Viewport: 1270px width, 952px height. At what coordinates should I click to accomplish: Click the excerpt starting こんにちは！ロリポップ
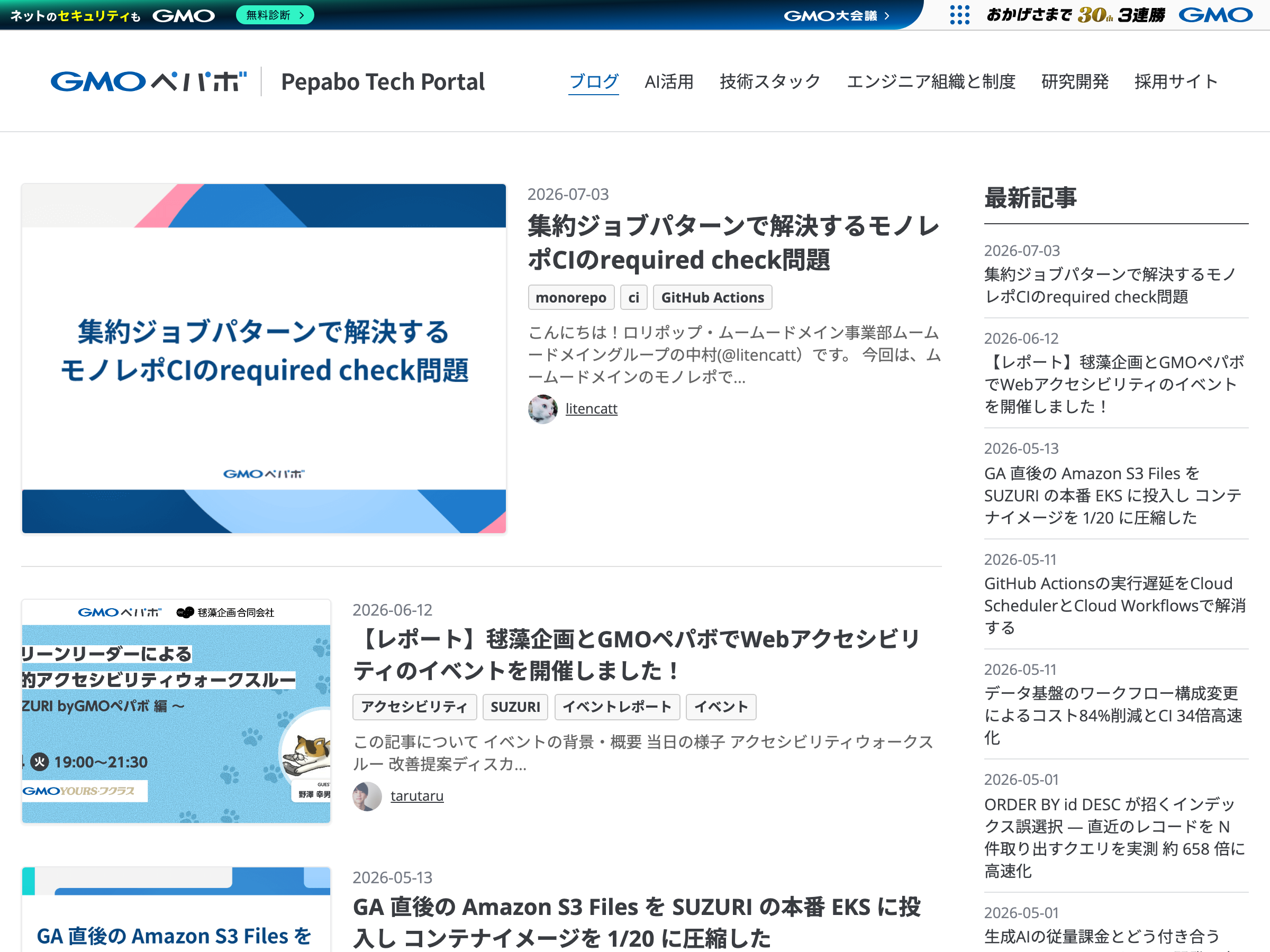pyautogui.click(x=734, y=355)
